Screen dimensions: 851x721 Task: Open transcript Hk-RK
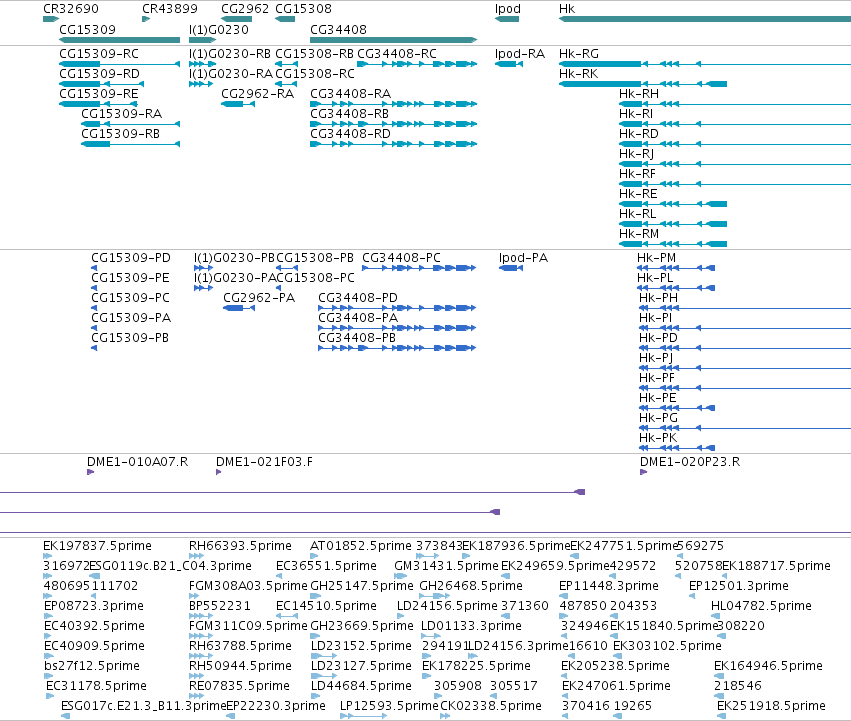coord(578,74)
